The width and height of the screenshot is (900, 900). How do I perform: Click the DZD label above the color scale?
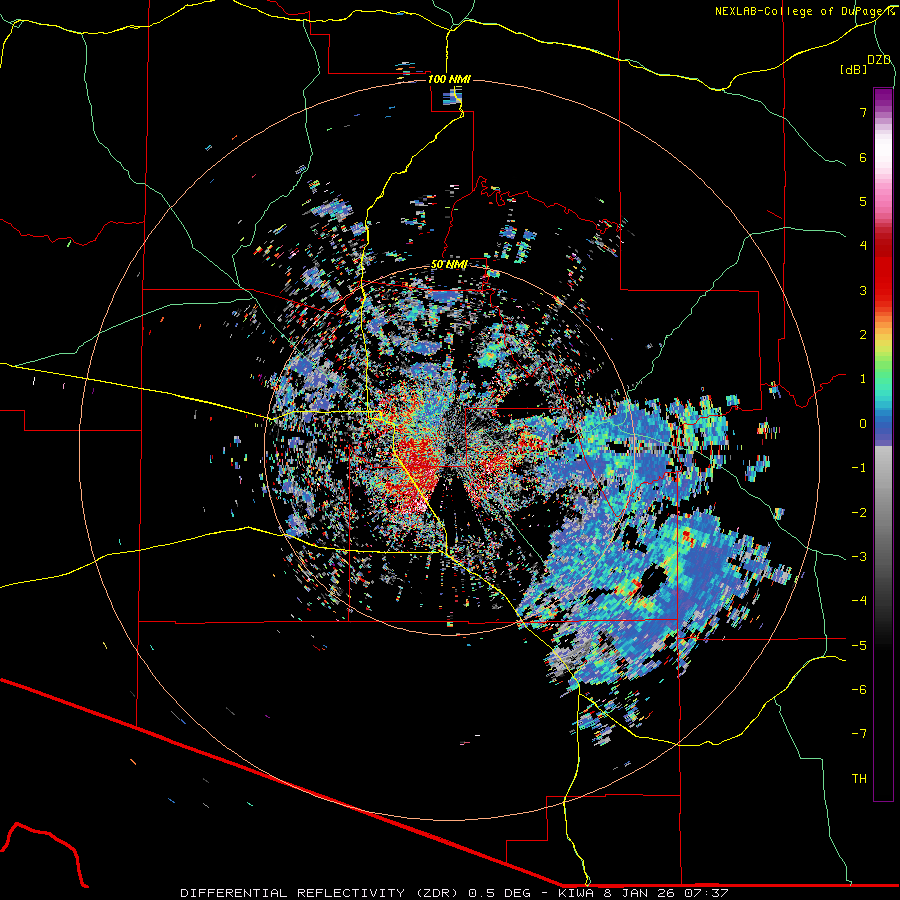tap(878, 60)
